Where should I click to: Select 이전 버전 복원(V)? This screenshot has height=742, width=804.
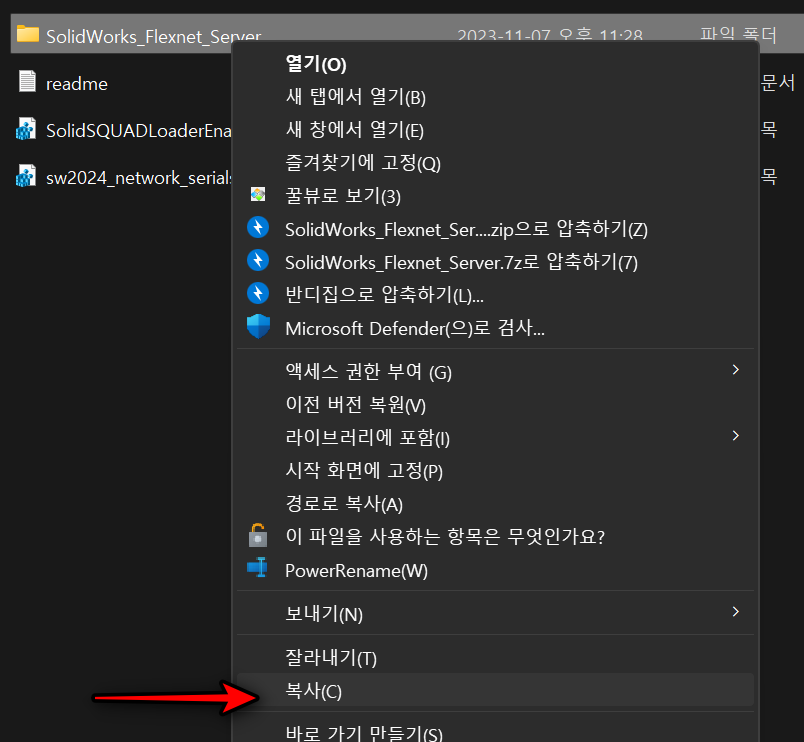495,405
